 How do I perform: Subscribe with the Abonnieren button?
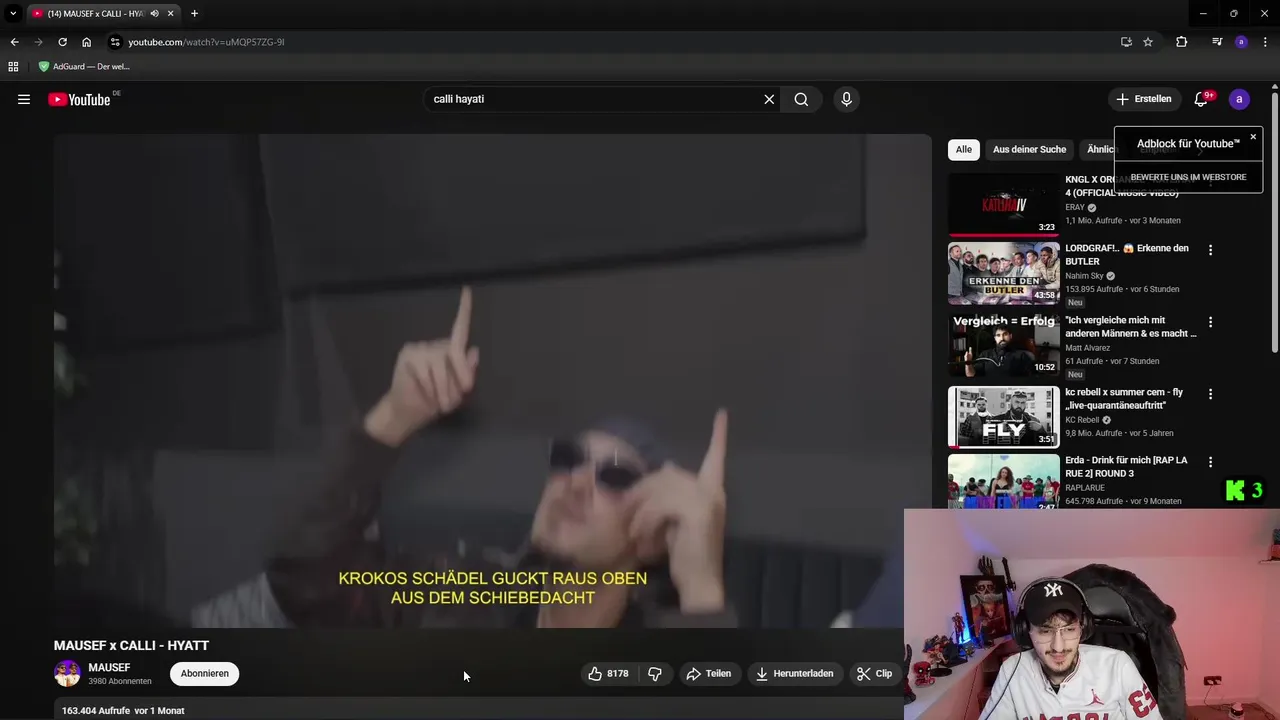coord(205,674)
